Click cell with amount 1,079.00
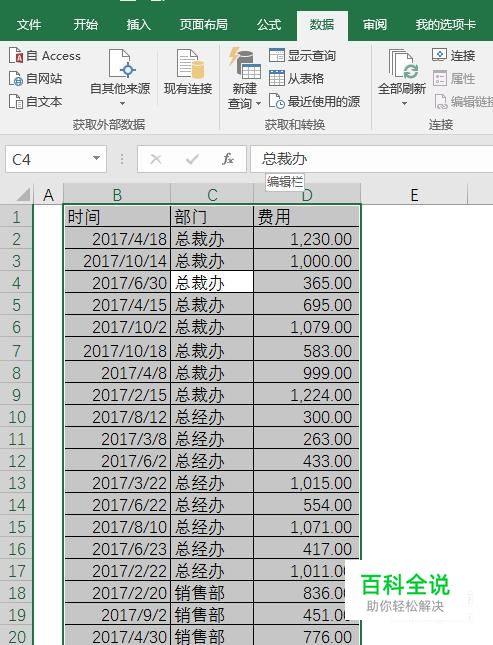Viewport: 493px width, 645px height. [307, 327]
